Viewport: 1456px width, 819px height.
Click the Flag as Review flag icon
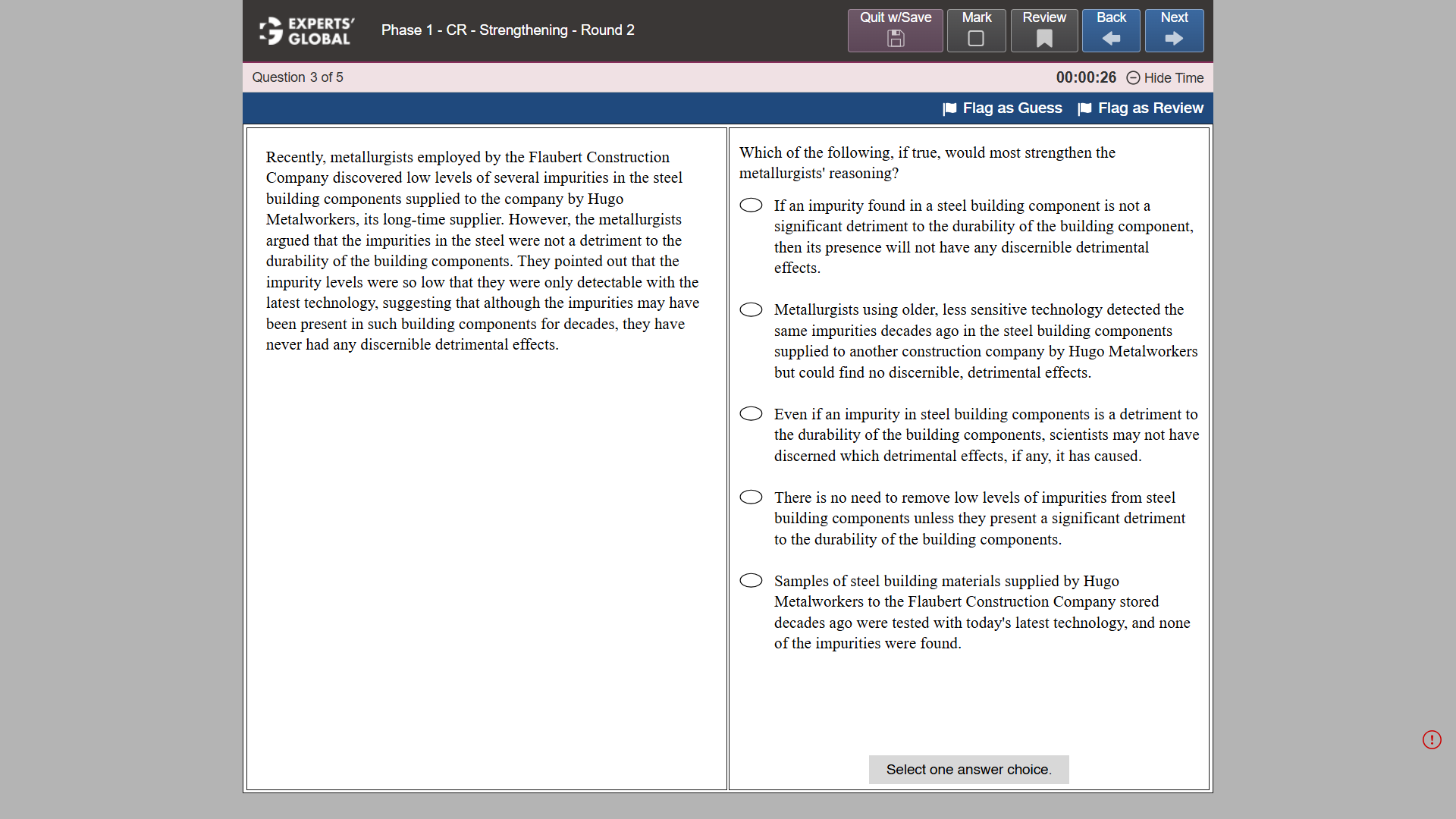[1086, 108]
